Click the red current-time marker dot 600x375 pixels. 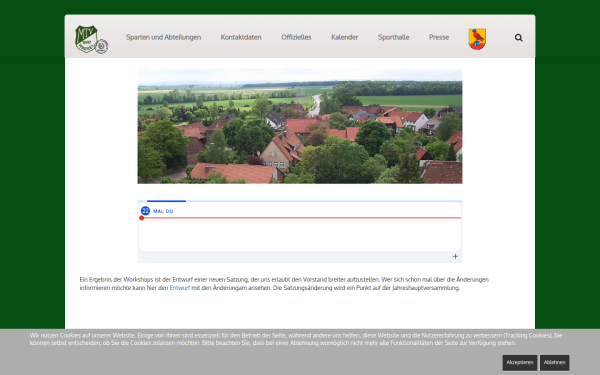click(x=142, y=218)
